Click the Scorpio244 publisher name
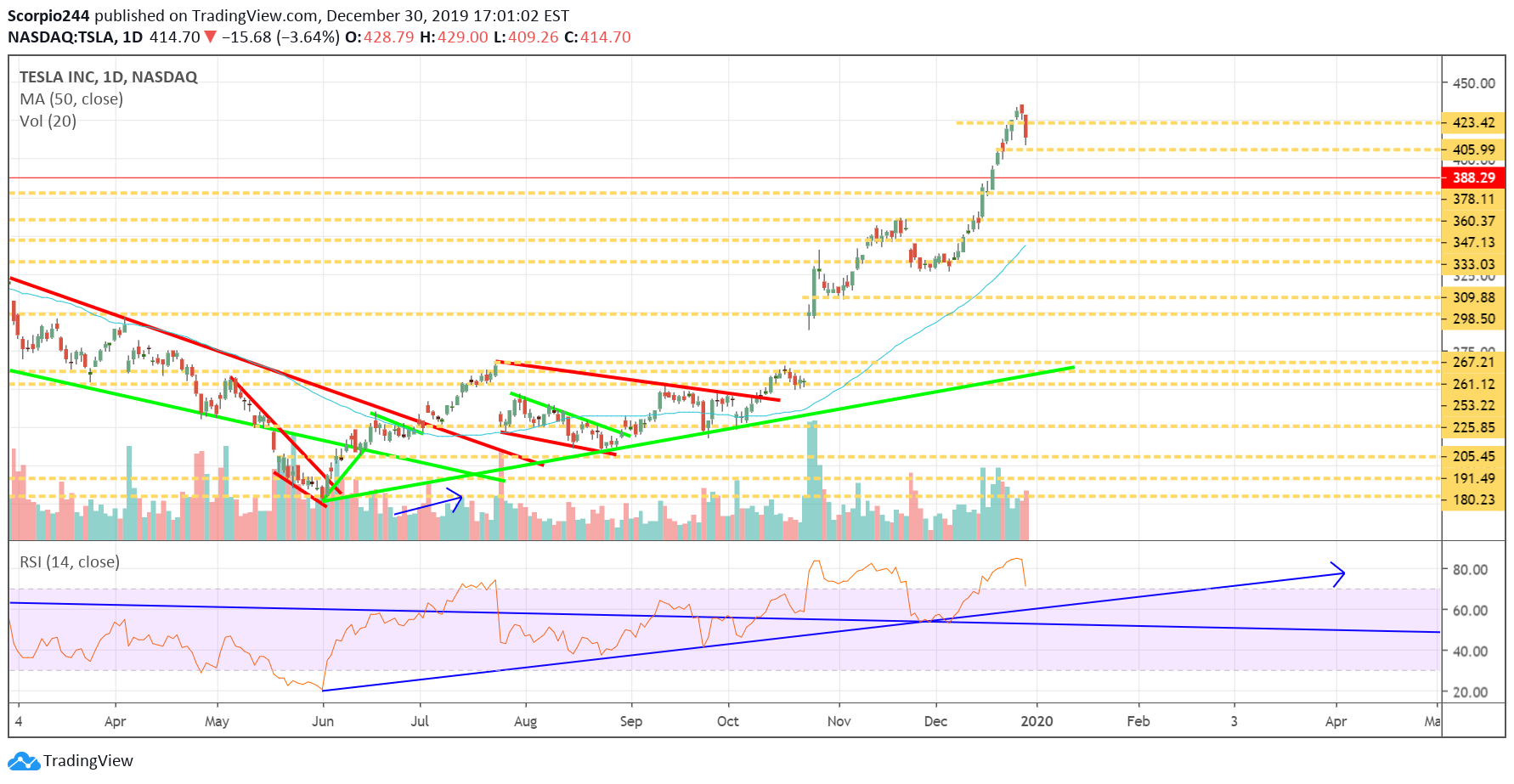The height and width of the screenshot is (784, 1514). coord(48,16)
